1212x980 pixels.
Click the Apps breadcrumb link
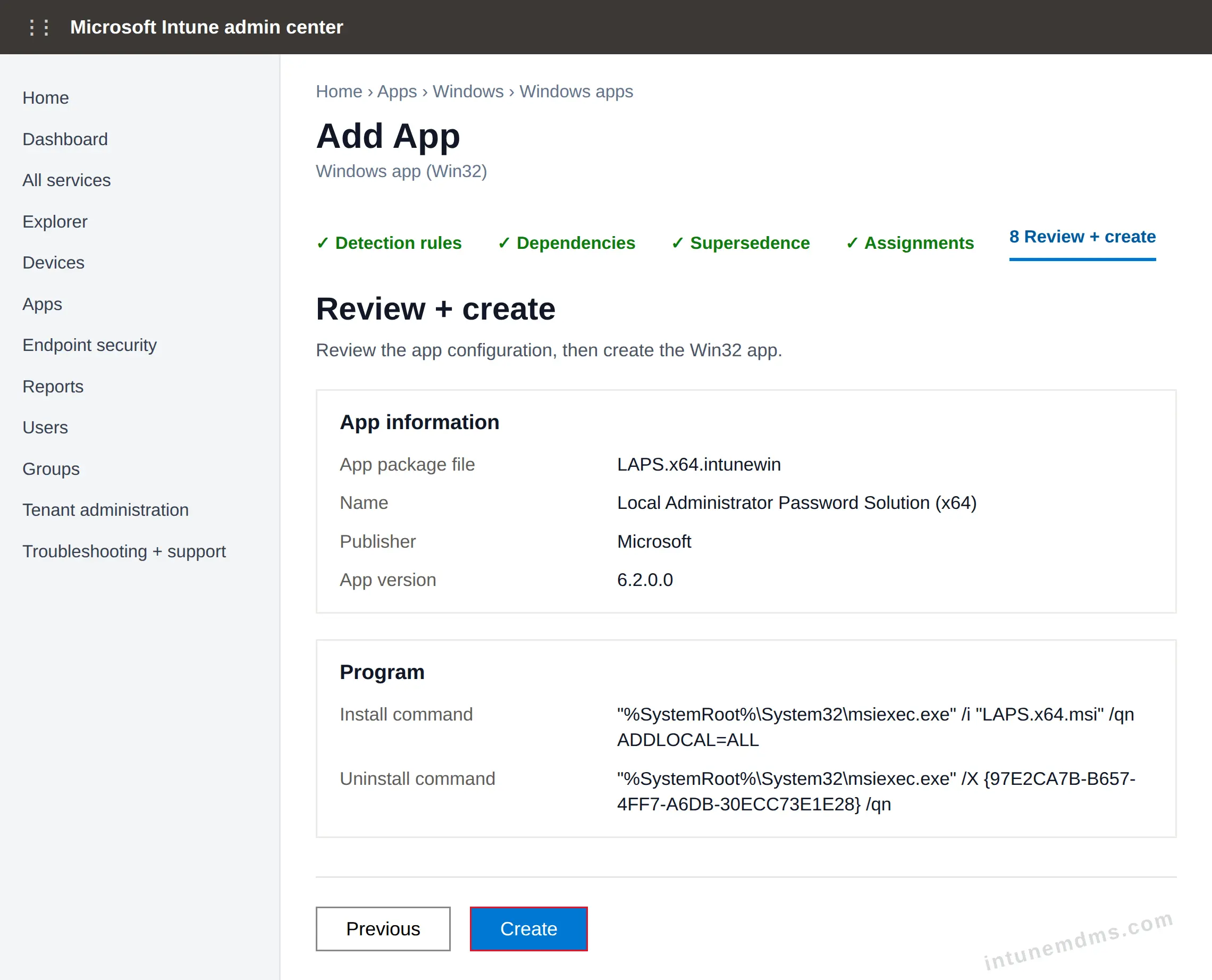pyautogui.click(x=397, y=91)
